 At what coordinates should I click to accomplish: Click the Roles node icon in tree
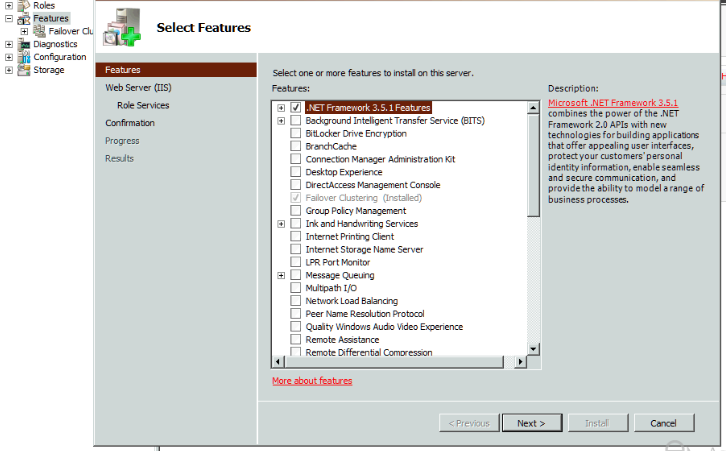pyautogui.click(x=24, y=6)
